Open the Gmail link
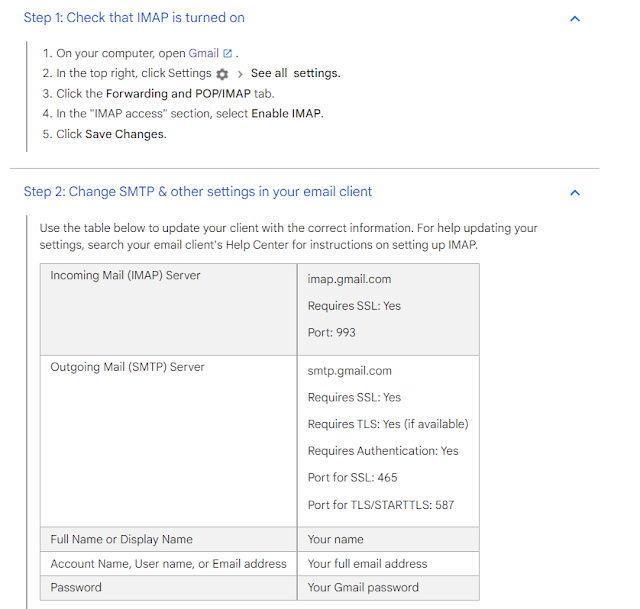 [x=203, y=53]
